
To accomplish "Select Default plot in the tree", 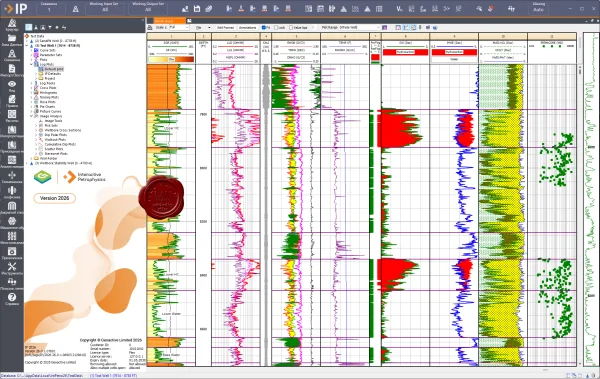I will 54,69.
